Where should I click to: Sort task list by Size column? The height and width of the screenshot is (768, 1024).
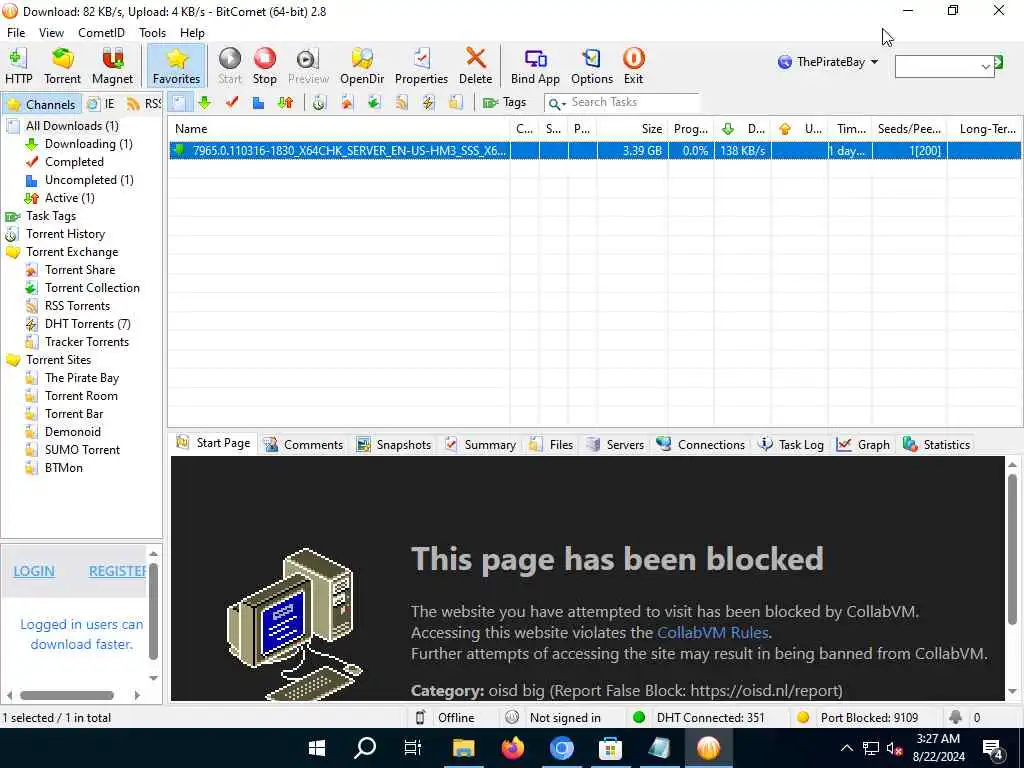click(x=632, y=129)
